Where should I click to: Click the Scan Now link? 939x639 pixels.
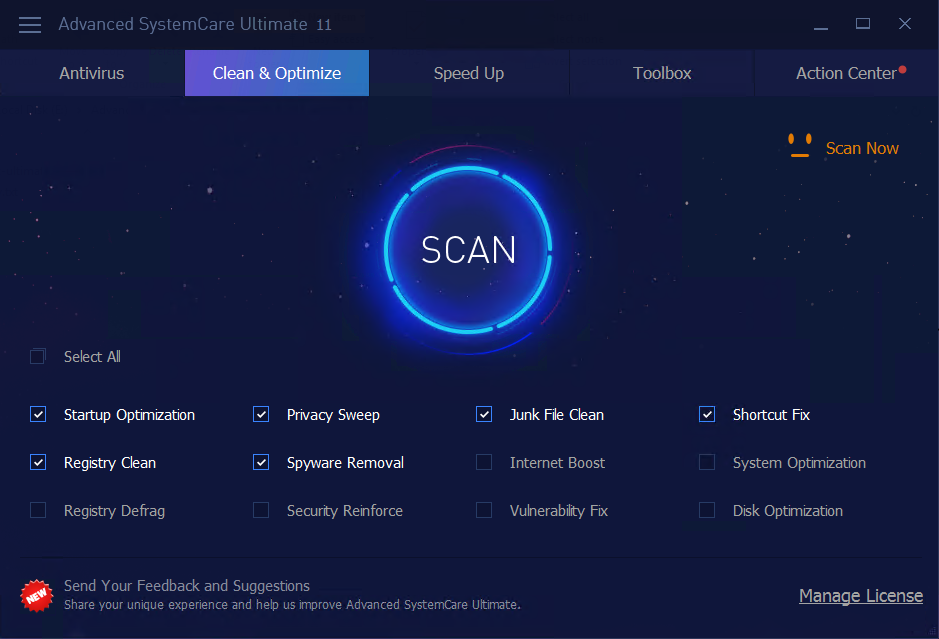pyautogui.click(x=862, y=148)
